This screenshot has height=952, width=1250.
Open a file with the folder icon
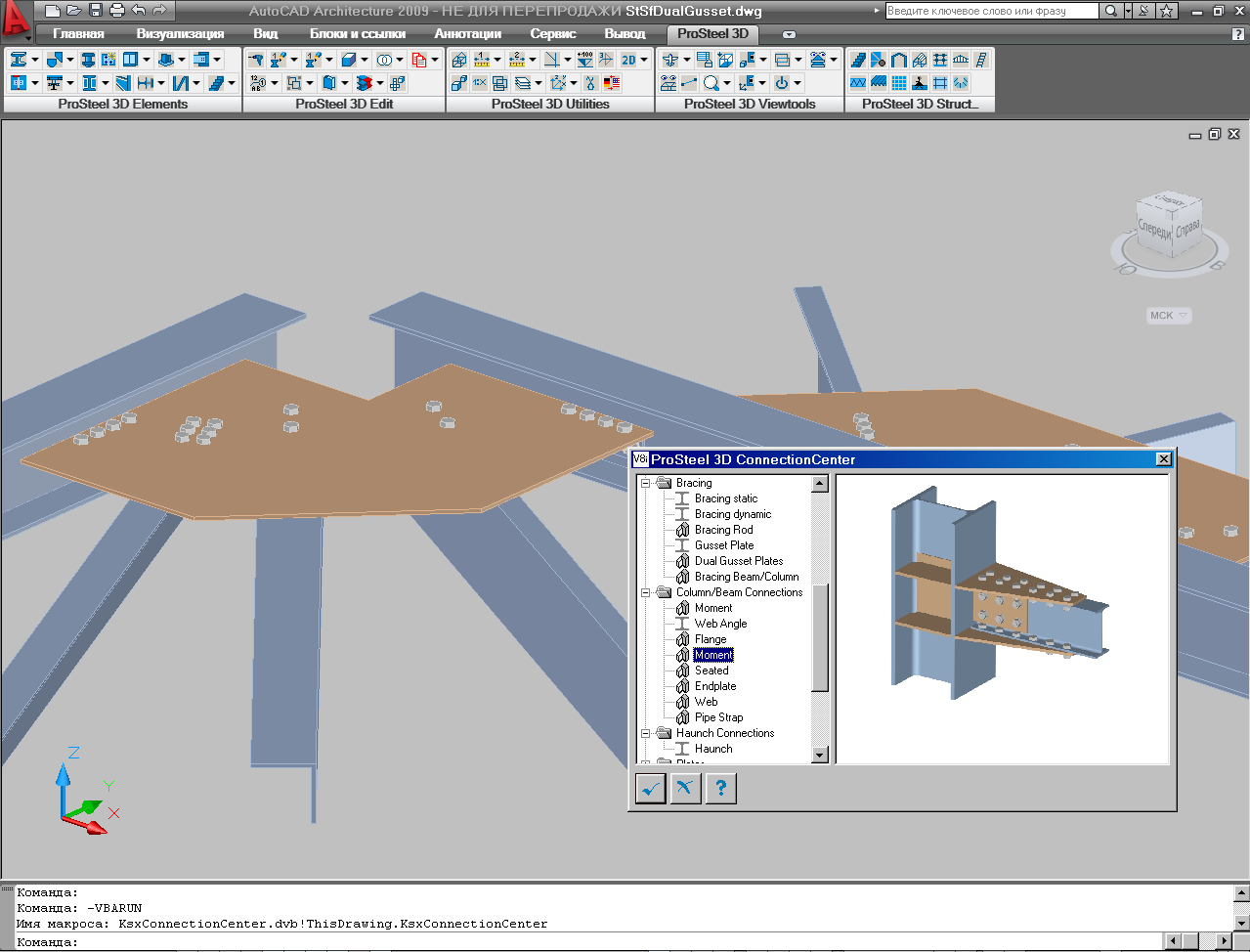point(73,11)
